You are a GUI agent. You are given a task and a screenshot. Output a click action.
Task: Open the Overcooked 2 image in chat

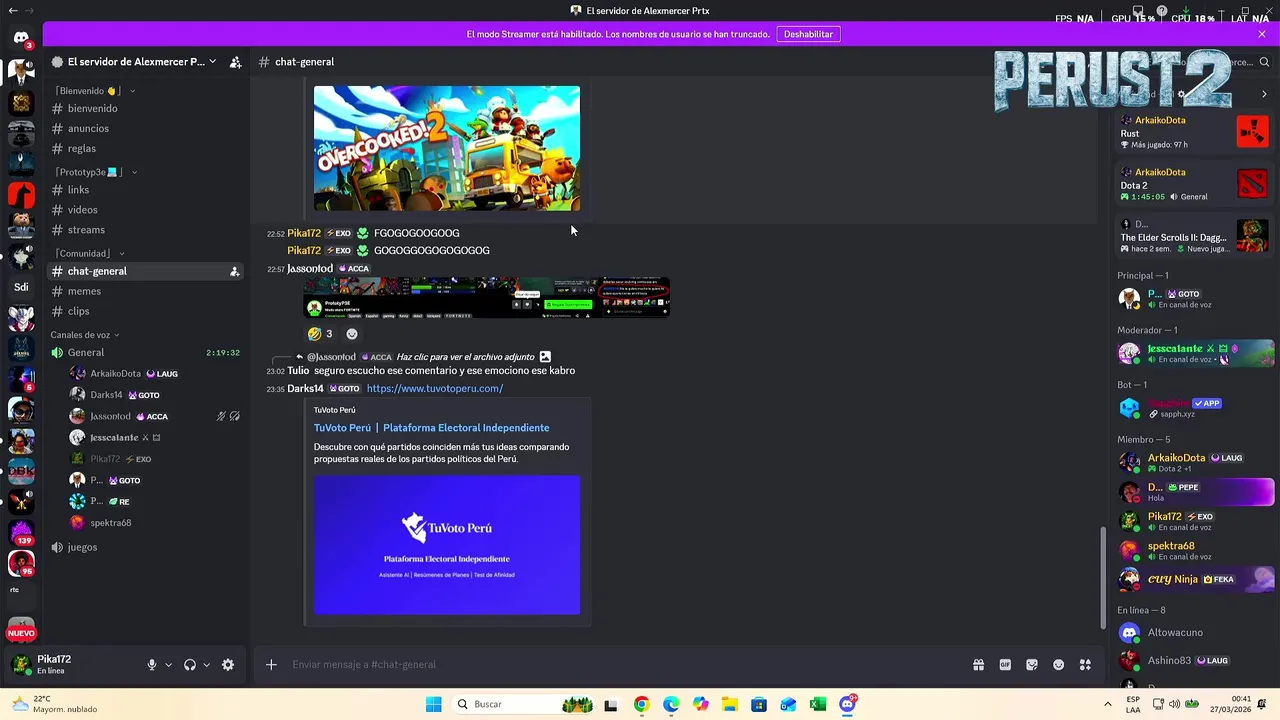click(x=447, y=148)
